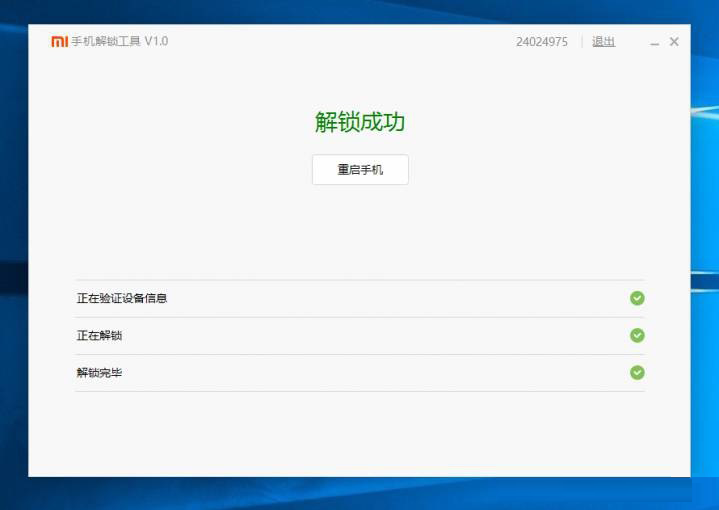
Task: Click the desktop wallpaper left of the window
Action: tap(13, 250)
